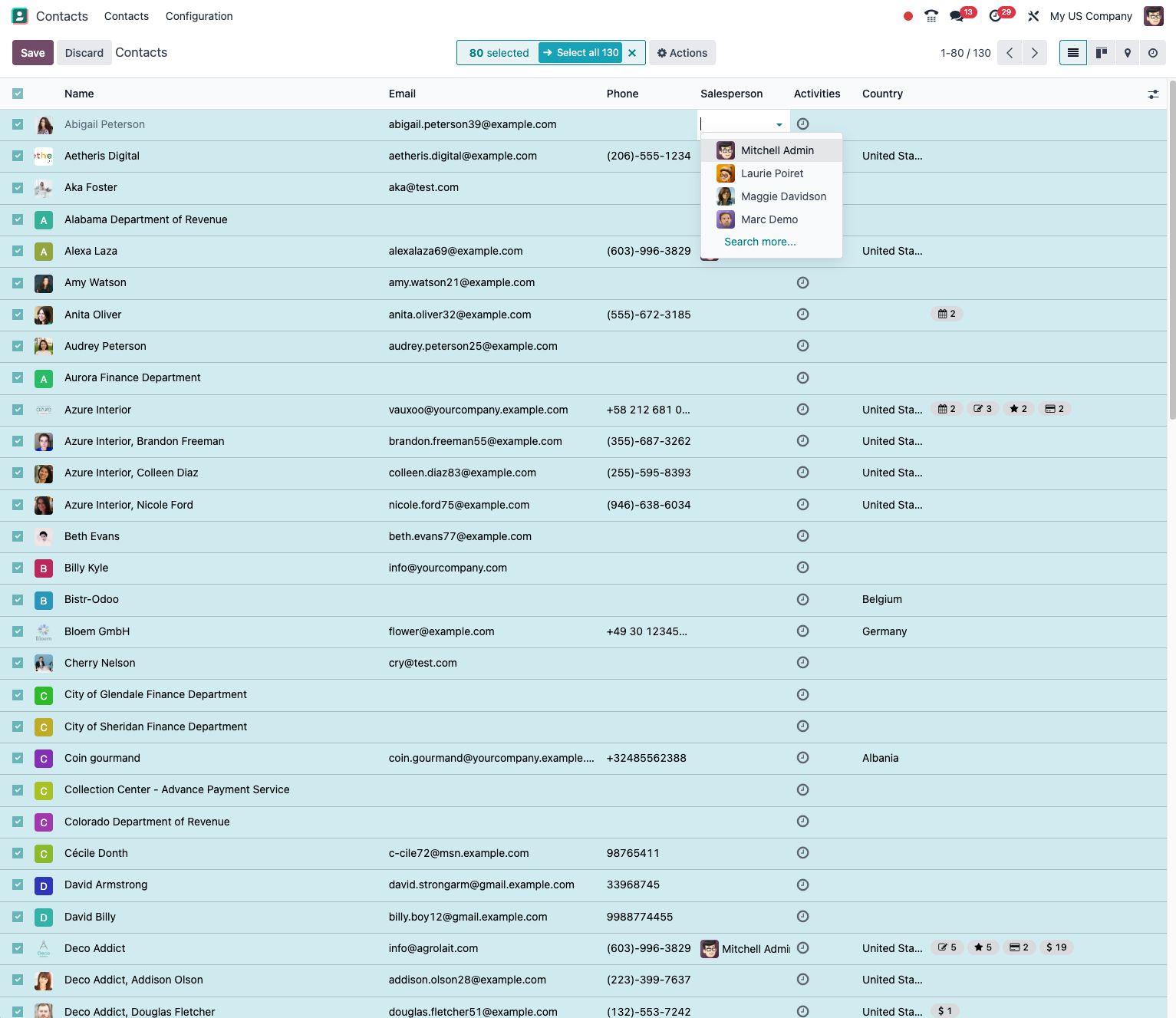Go to next page with right chevron
This screenshot has height=1018, width=1176.
tap(1035, 53)
